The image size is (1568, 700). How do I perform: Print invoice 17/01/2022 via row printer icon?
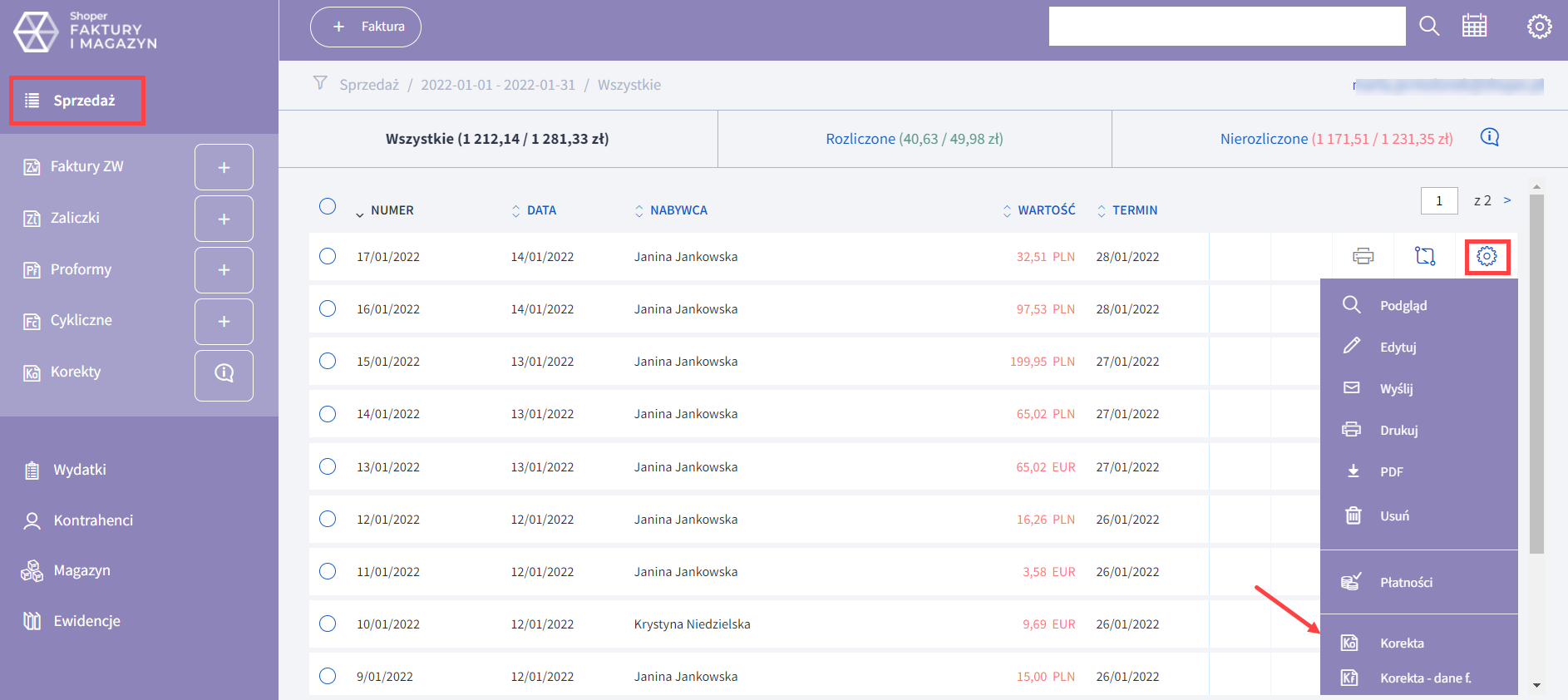(x=1363, y=256)
